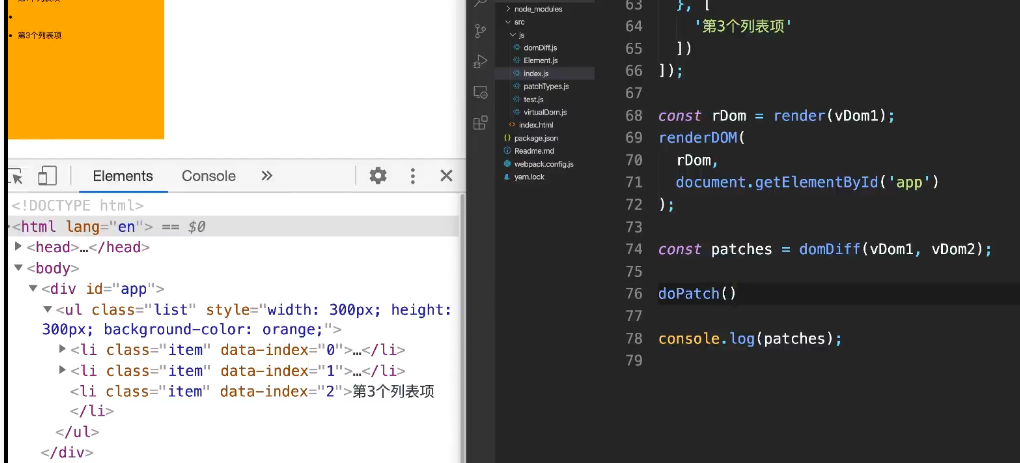Image resolution: width=1020 pixels, height=463 pixels.
Task: Place cursor on doPatch() in editor
Action: tap(697, 294)
